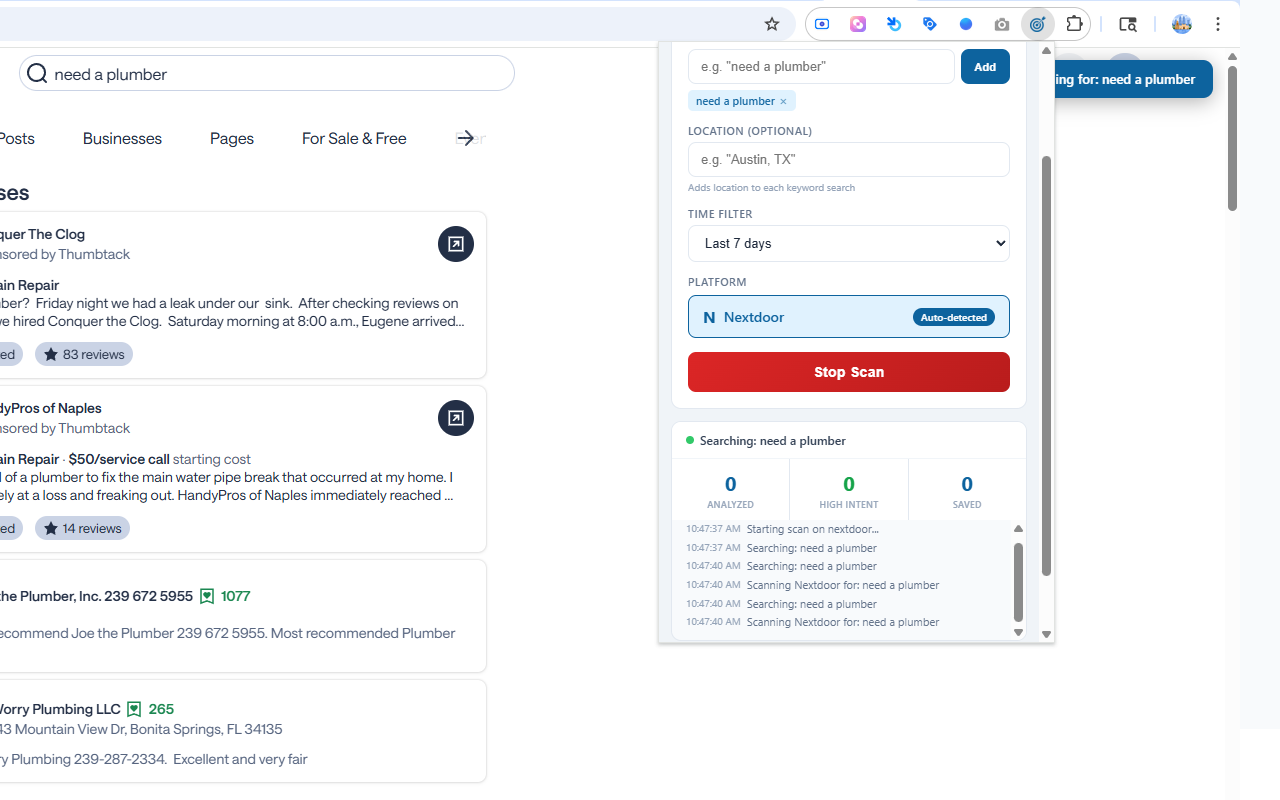This screenshot has height=800, width=1280.
Task: Open the pink-purple square extension icon
Action: coord(858,24)
